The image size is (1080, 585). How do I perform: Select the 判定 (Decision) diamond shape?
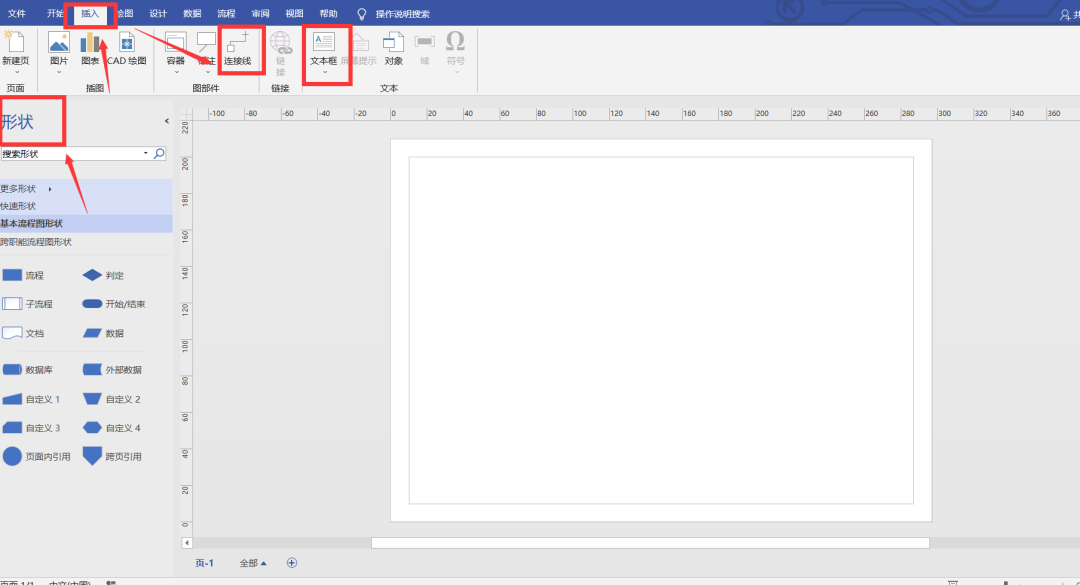(92, 275)
